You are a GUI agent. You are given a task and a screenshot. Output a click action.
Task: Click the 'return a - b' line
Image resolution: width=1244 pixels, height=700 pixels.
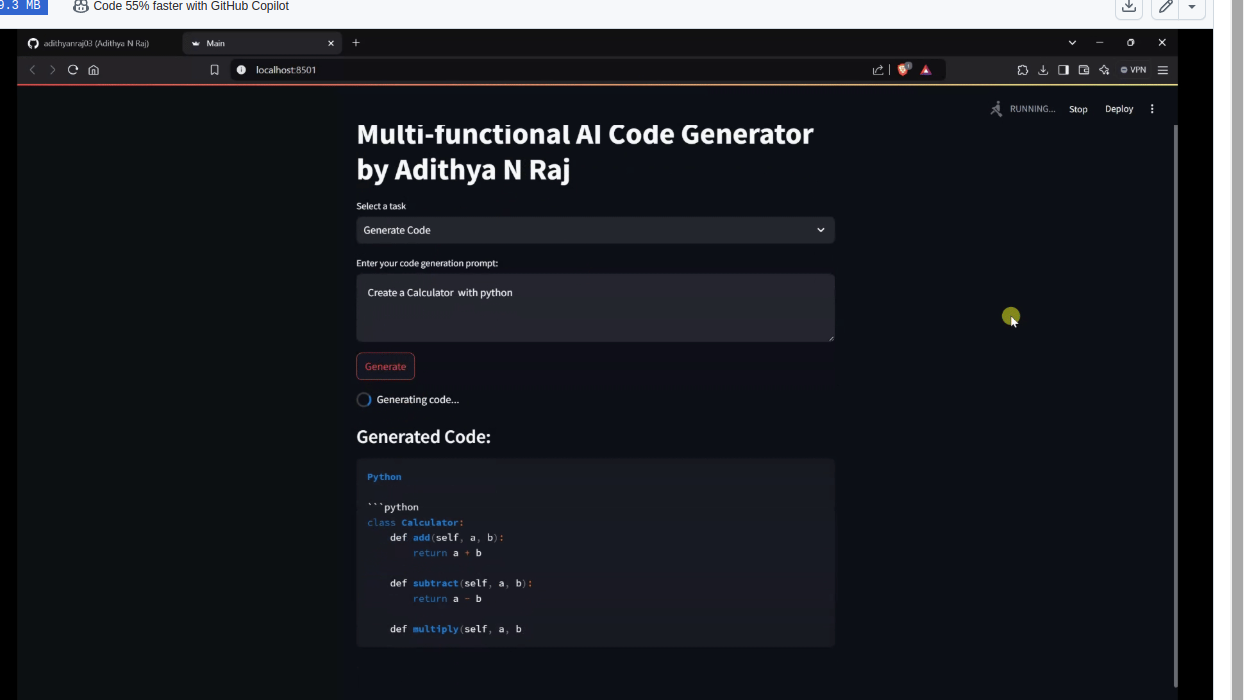tap(447, 599)
